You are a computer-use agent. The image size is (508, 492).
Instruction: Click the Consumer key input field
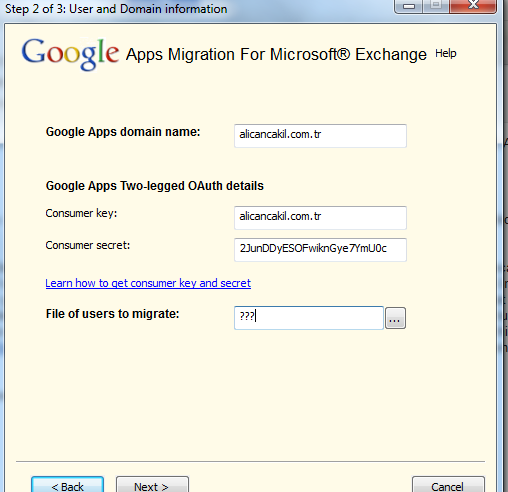[x=320, y=218]
